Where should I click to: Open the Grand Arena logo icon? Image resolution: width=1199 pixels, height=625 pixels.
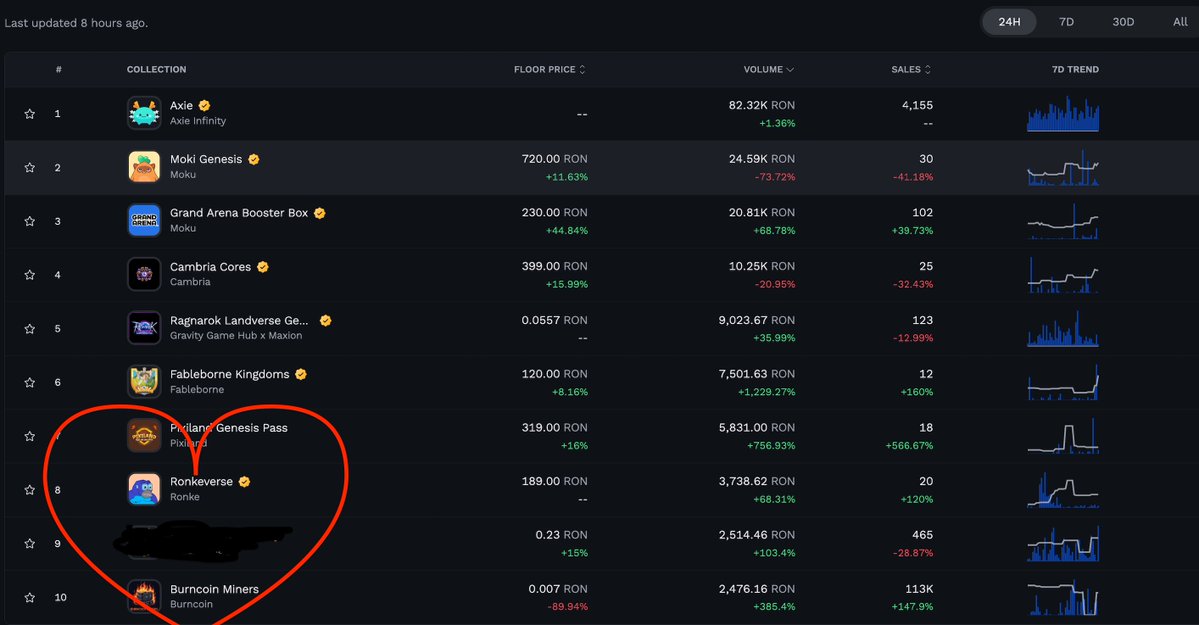(144, 220)
